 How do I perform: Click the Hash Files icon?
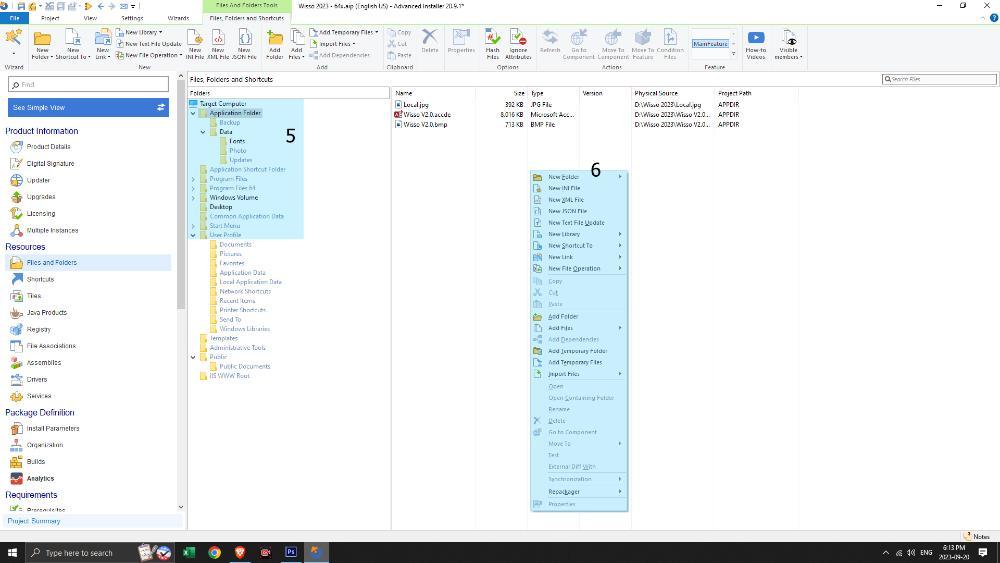(492, 43)
